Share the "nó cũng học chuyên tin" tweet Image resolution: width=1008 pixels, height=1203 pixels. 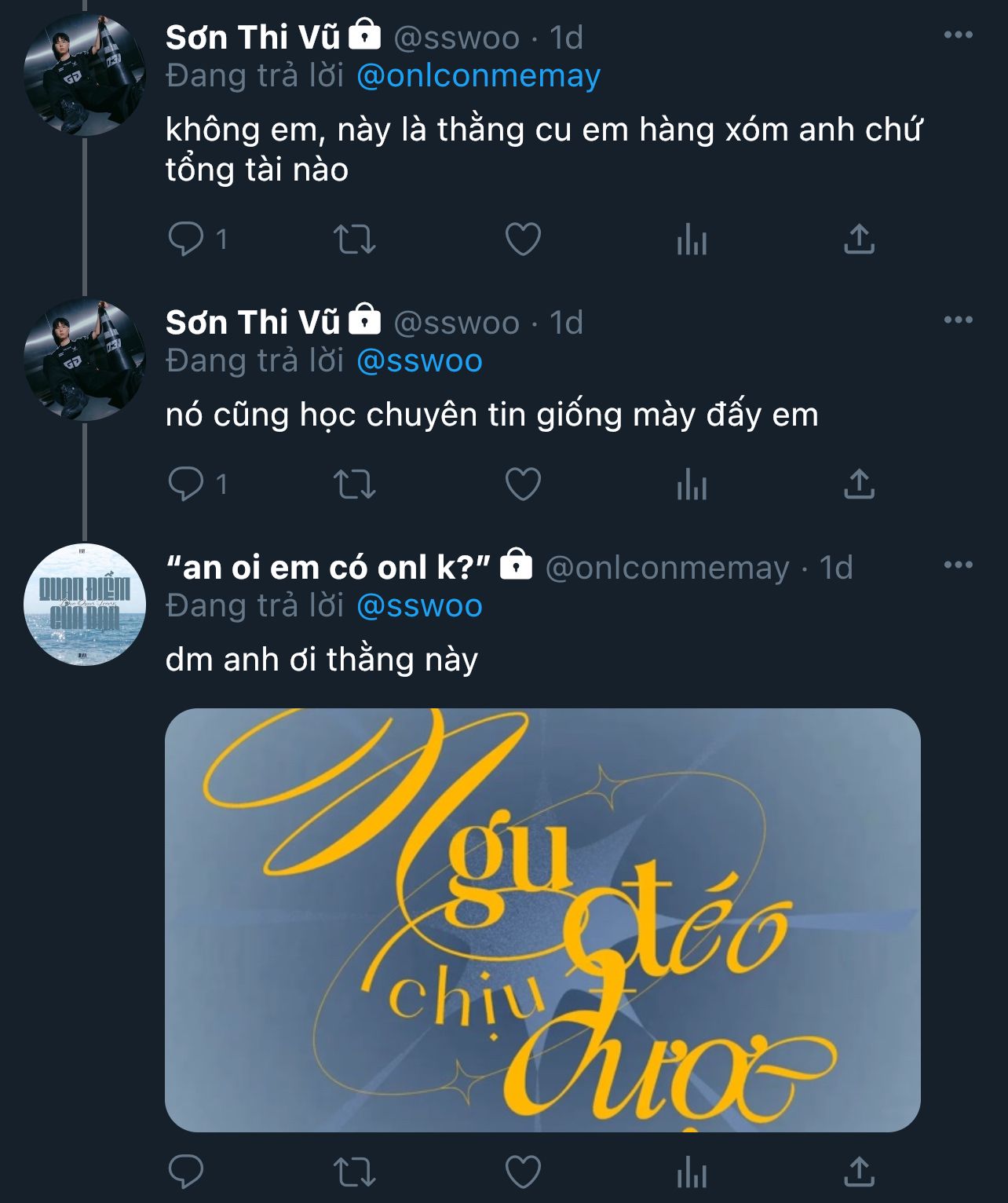coord(859,484)
